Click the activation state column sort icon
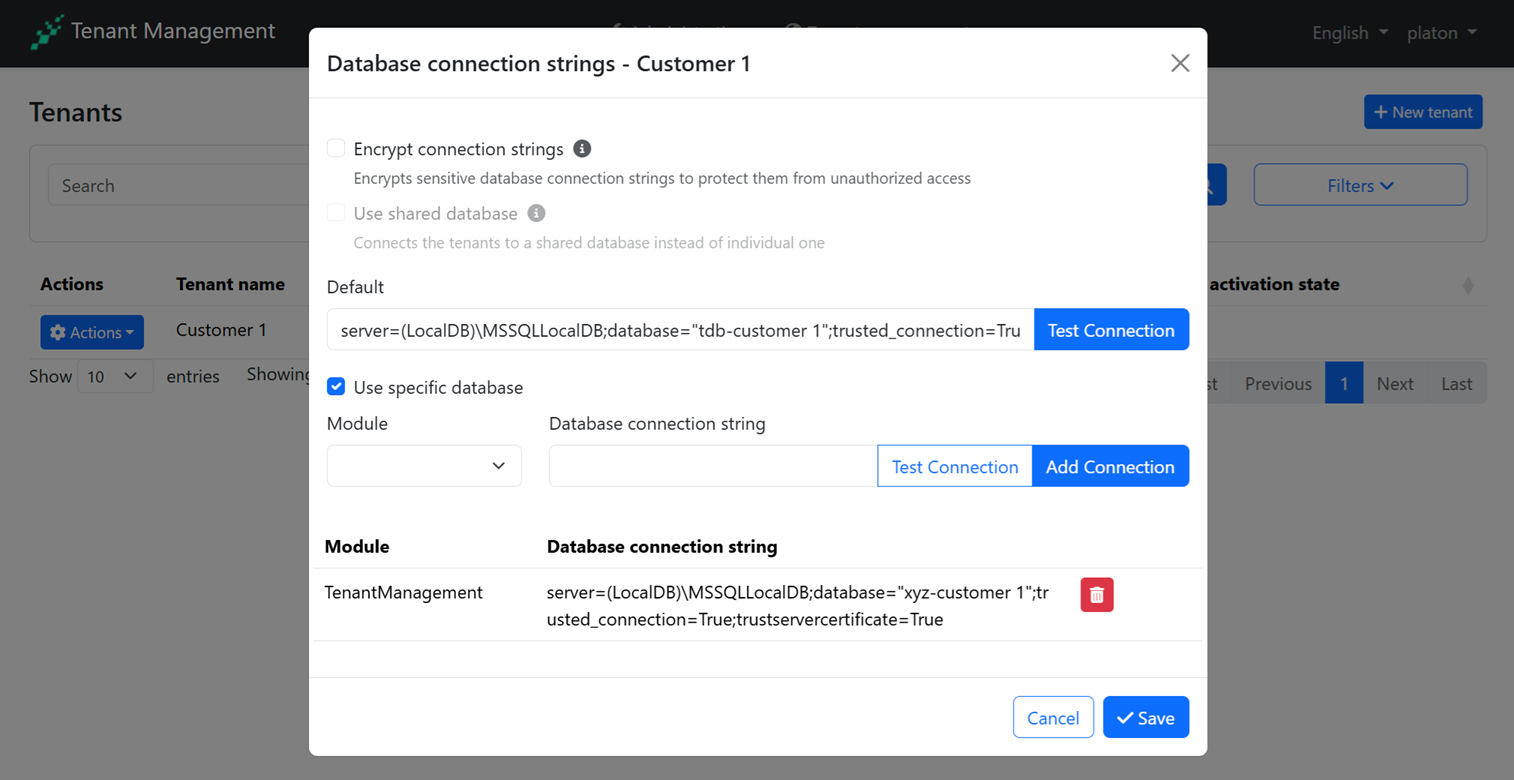The image size is (1514, 780). point(1467,285)
